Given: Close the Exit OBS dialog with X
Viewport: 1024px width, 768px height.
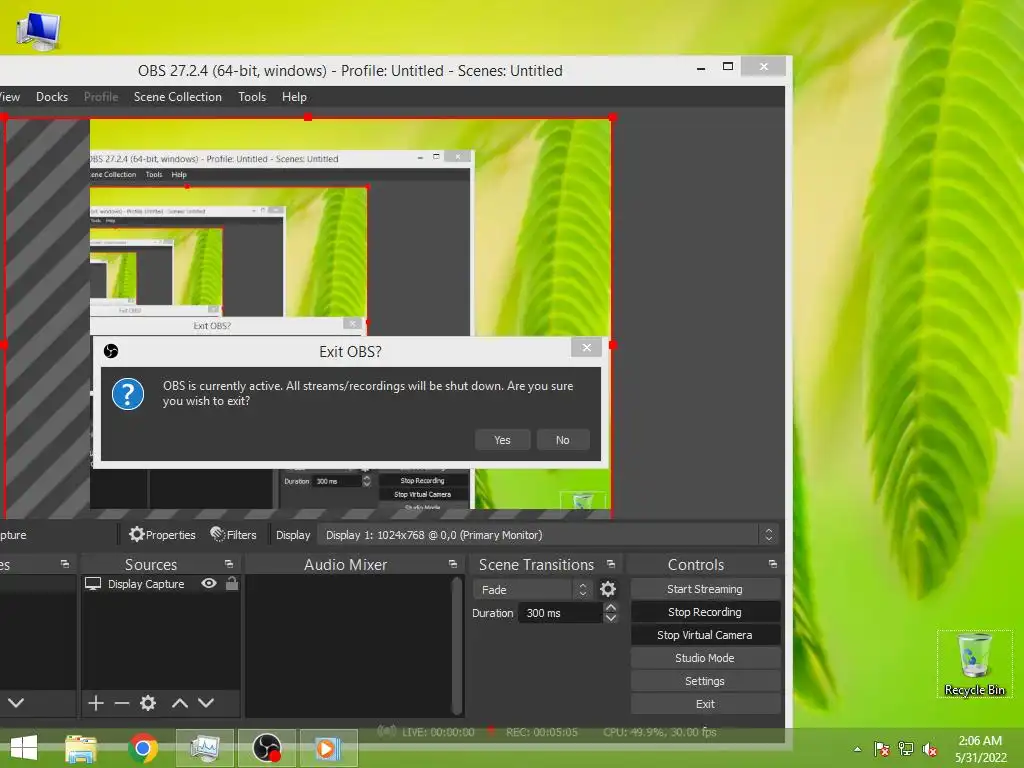Looking at the screenshot, I should coord(586,347).
